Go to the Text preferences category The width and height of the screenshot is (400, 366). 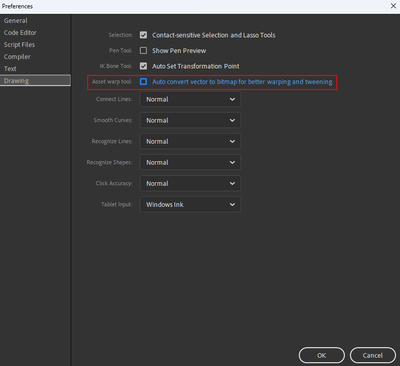point(10,69)
